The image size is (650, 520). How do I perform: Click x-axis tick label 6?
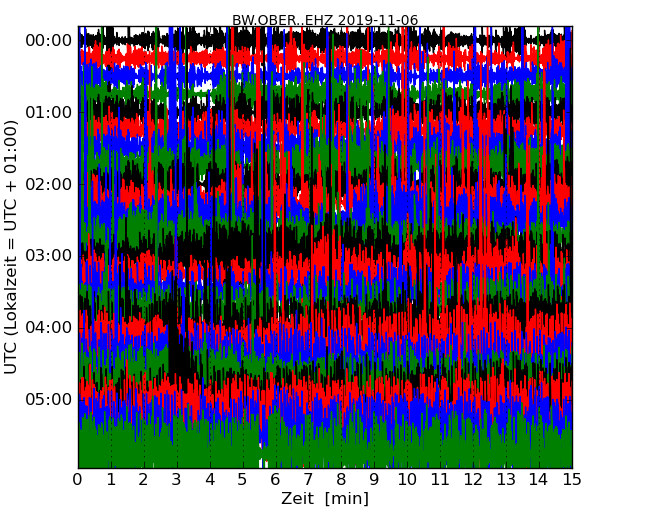pyautogui.click(x=275, y=480)
